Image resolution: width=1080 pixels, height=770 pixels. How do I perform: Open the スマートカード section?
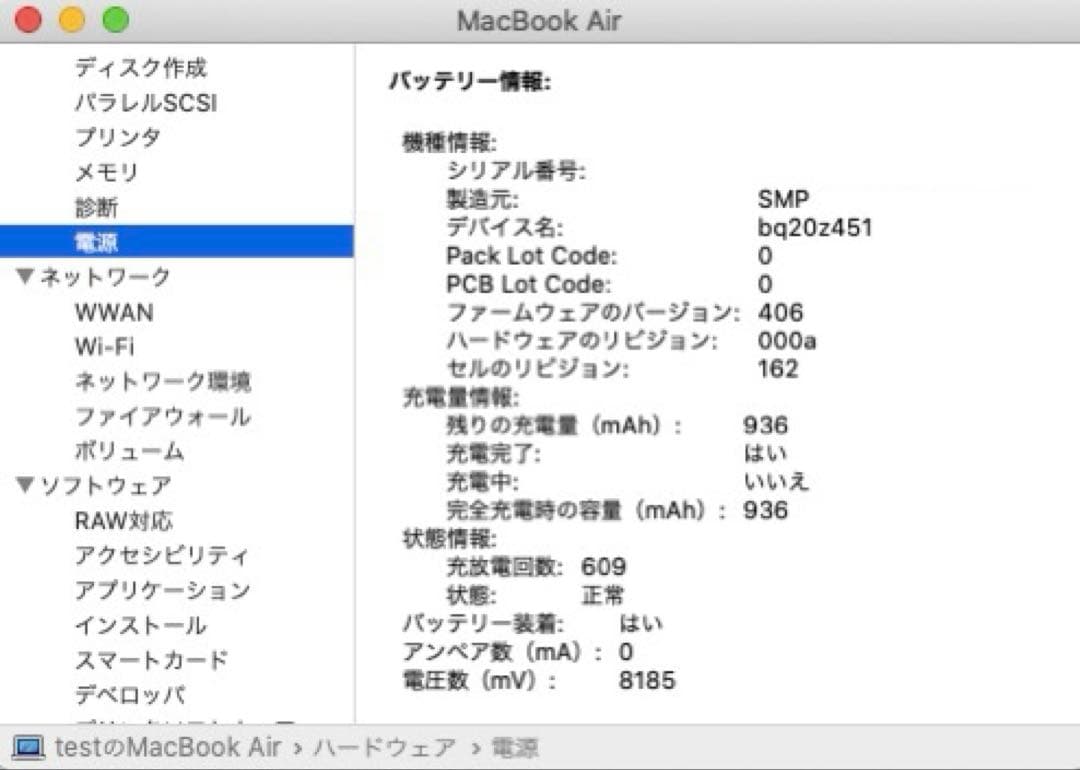point(151,659)
